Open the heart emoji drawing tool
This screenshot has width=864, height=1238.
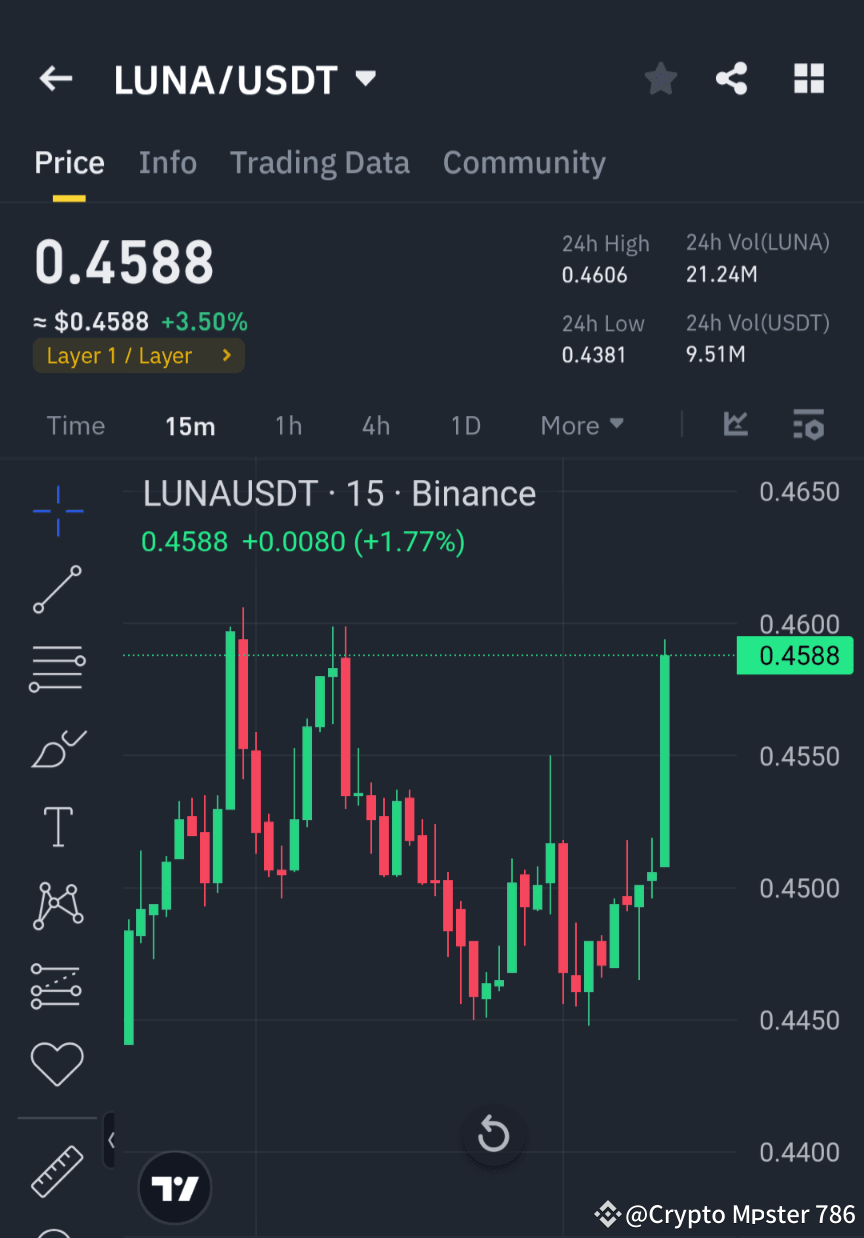(x=57, y=1063)
